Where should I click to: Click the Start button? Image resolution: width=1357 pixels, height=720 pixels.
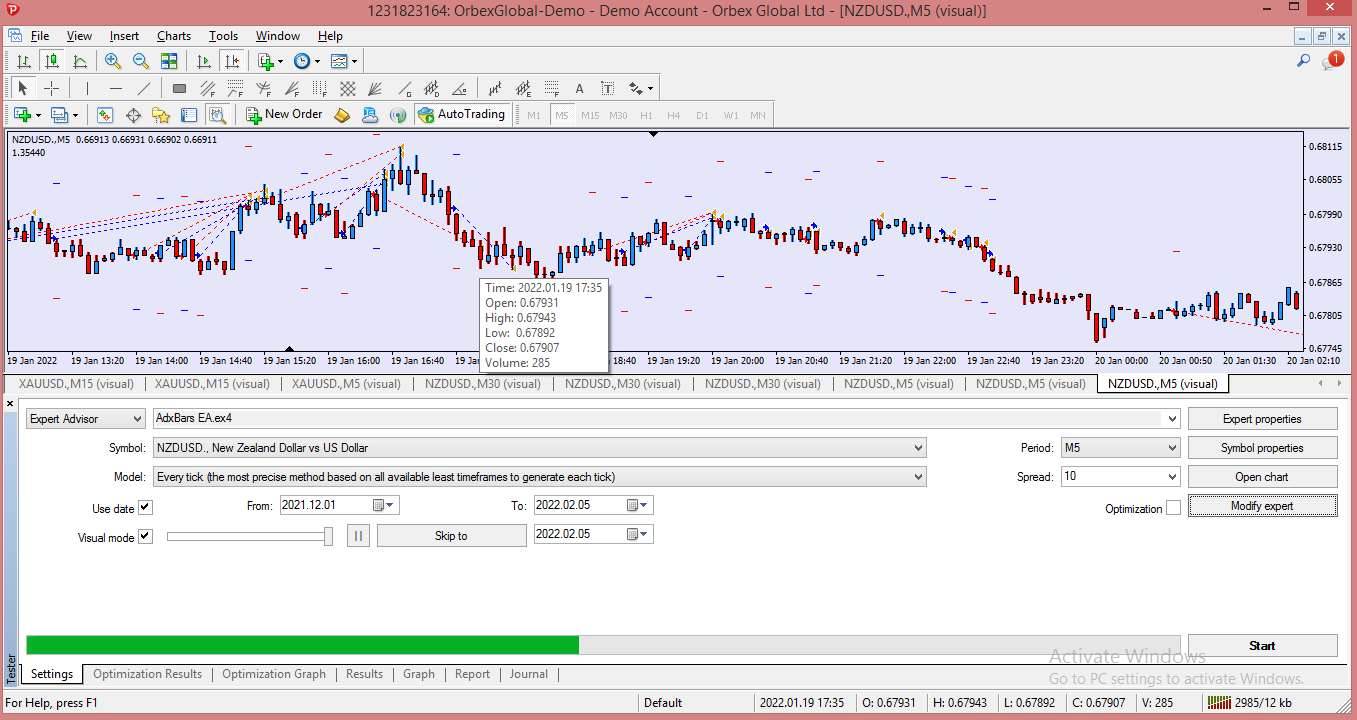coord(1262,646)
